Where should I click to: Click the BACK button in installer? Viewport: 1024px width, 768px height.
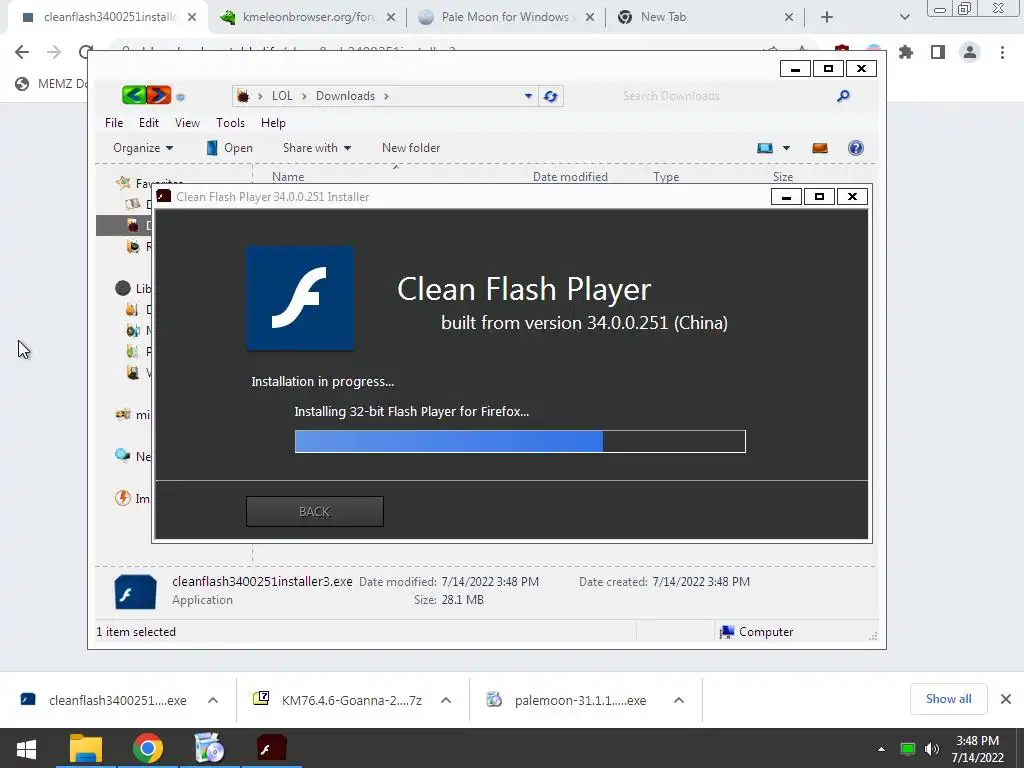315,511
